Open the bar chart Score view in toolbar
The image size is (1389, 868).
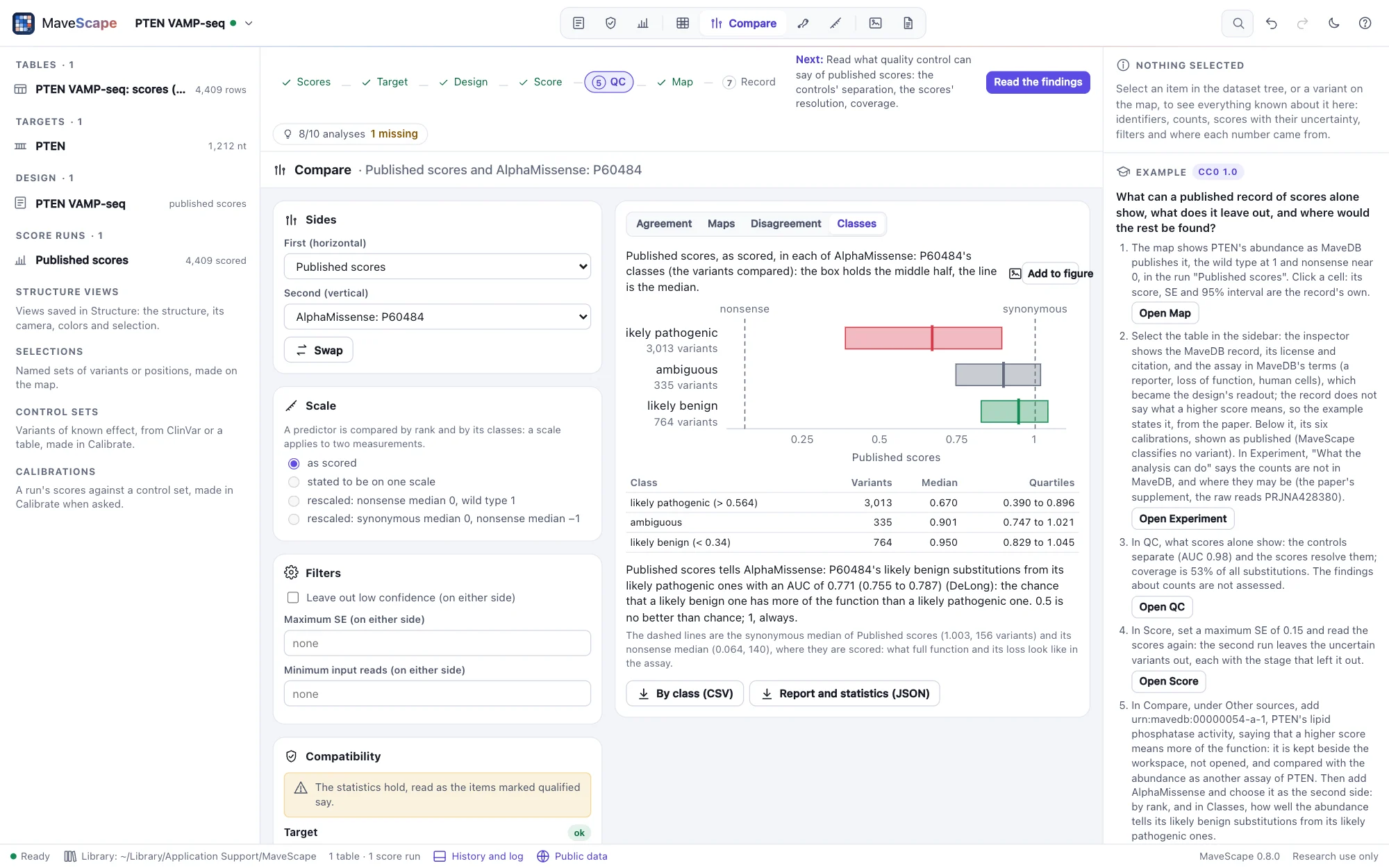(643, 23)
